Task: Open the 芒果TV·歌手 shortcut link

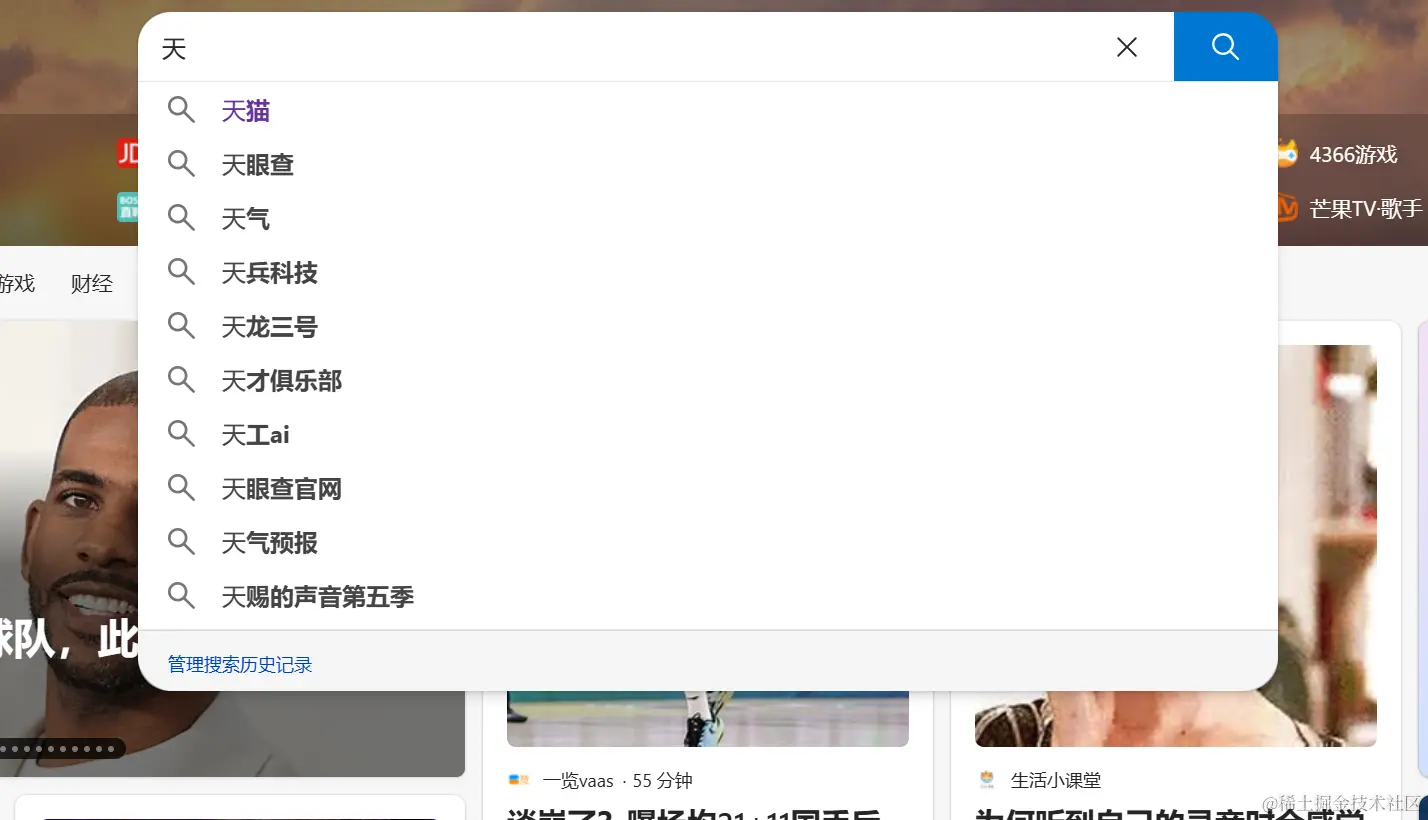Action: tap(1366, 209)
